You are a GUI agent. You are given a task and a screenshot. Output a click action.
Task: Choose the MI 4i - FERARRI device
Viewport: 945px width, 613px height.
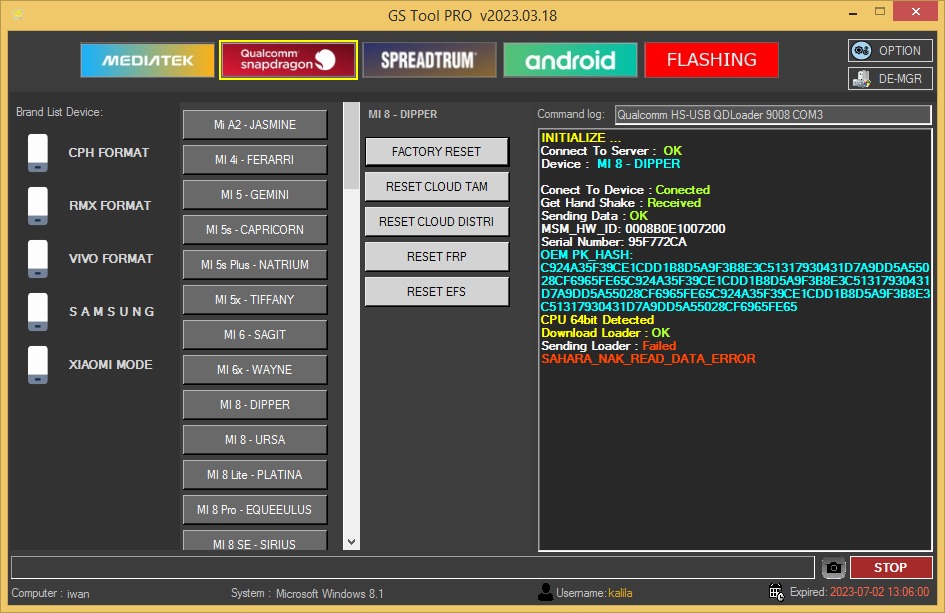click(255, 160)
